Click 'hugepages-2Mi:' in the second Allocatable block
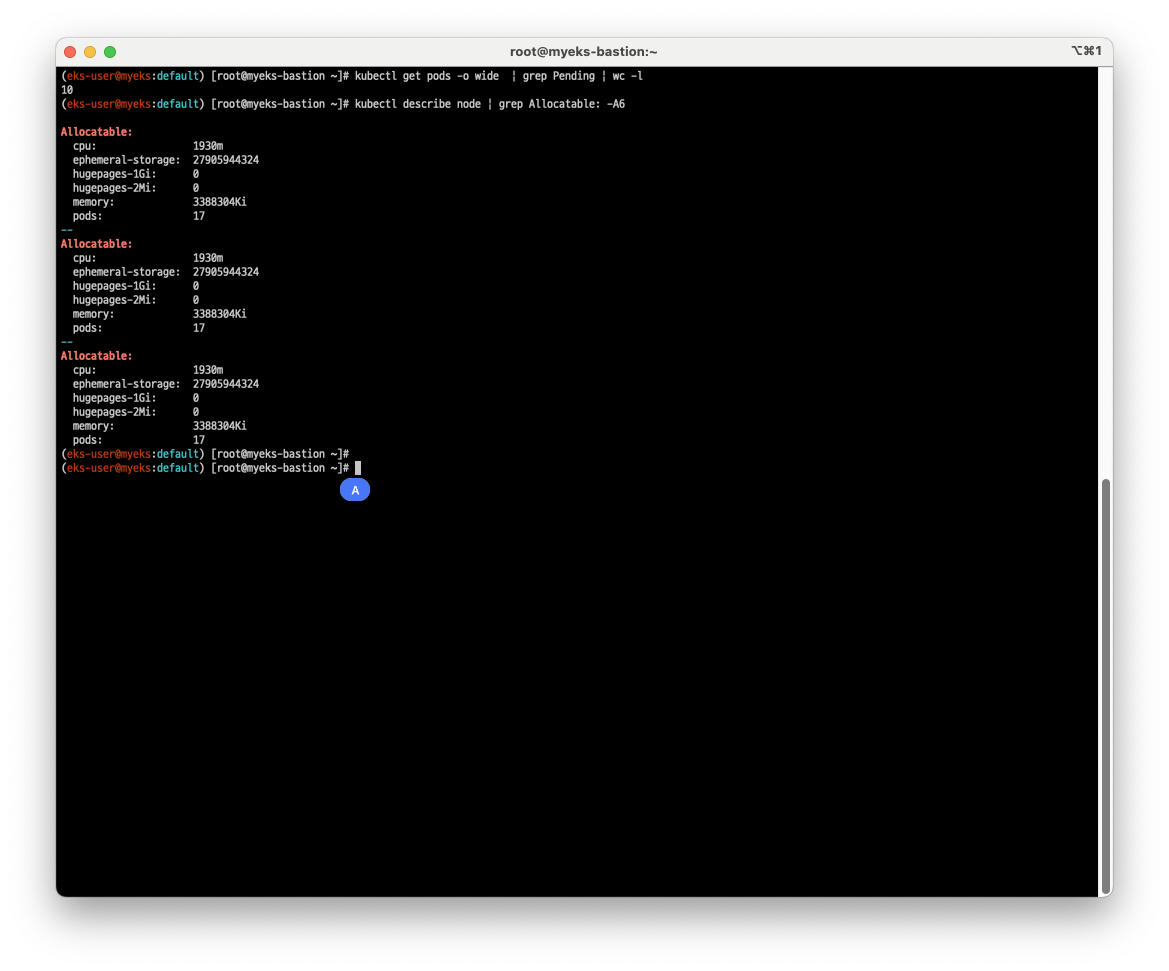 pyautogui.click(x=114, y=300)
